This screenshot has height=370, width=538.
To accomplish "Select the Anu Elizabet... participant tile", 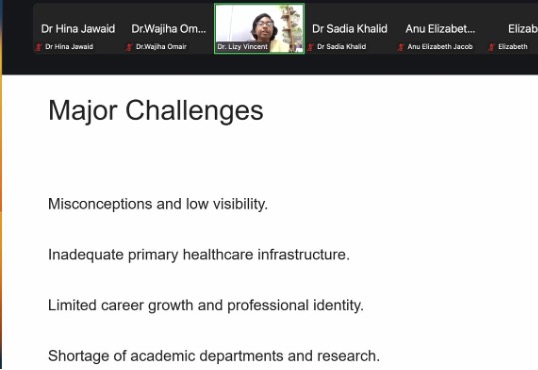I will (441, 29).
